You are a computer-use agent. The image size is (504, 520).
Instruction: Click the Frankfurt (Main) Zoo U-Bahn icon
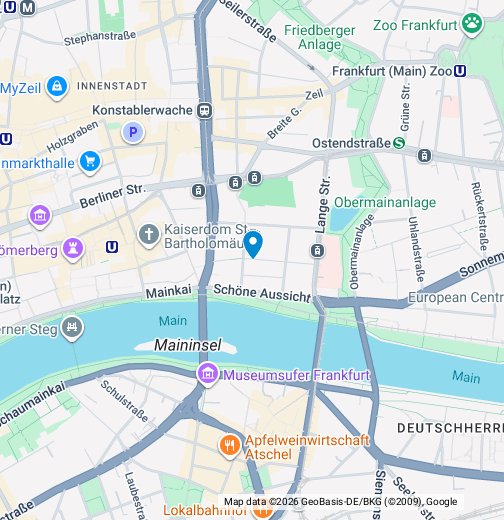pos(460,71)
